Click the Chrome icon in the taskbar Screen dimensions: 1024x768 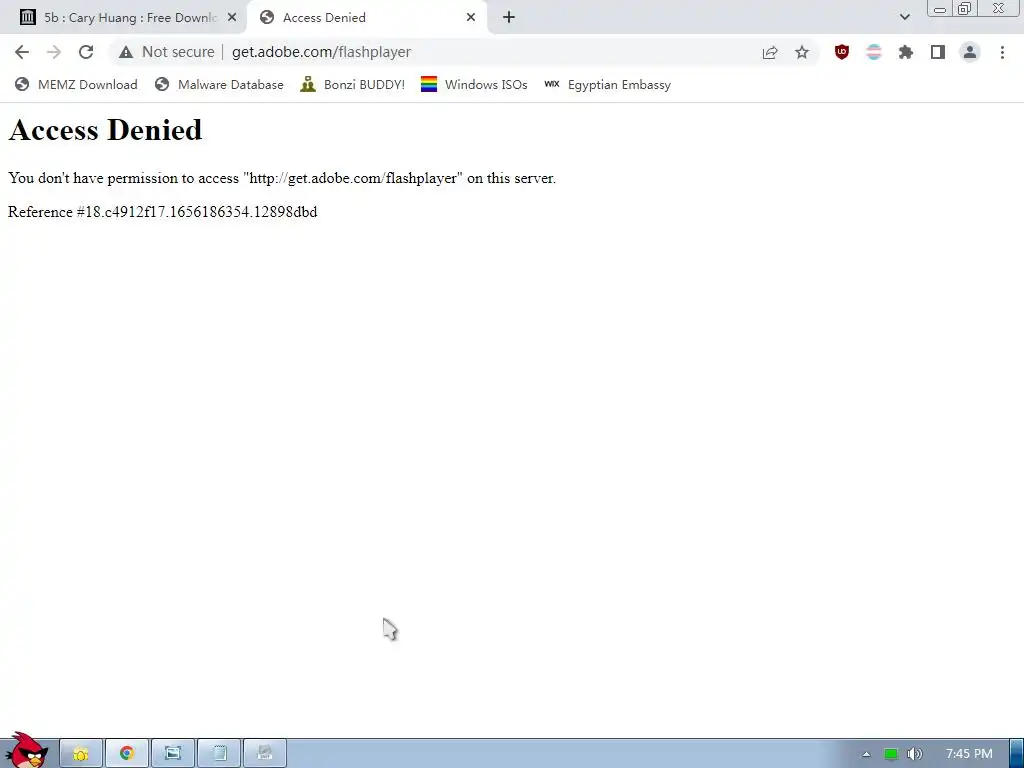click(127, 754)
